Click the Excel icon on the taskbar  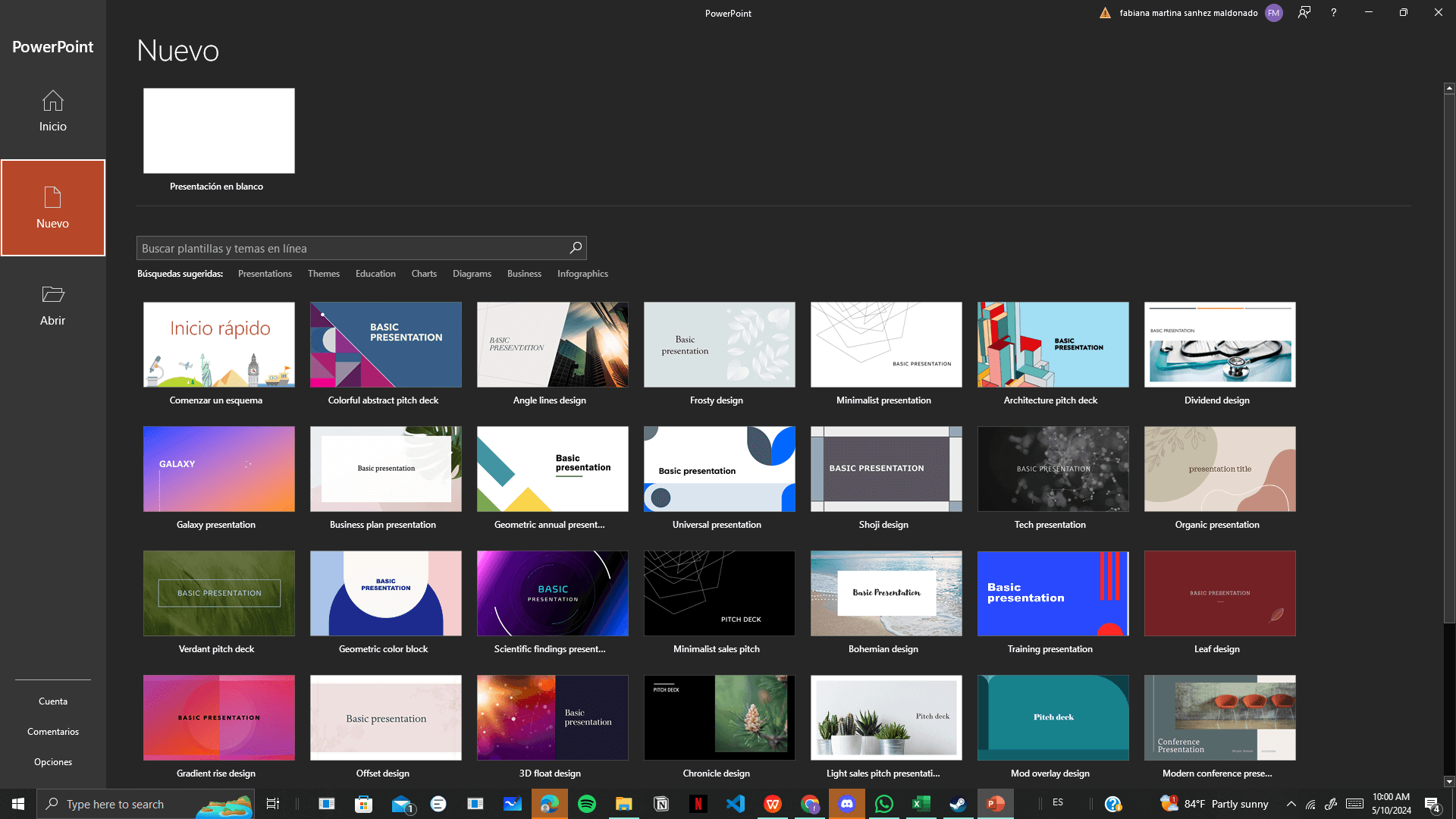coord(921,804)
